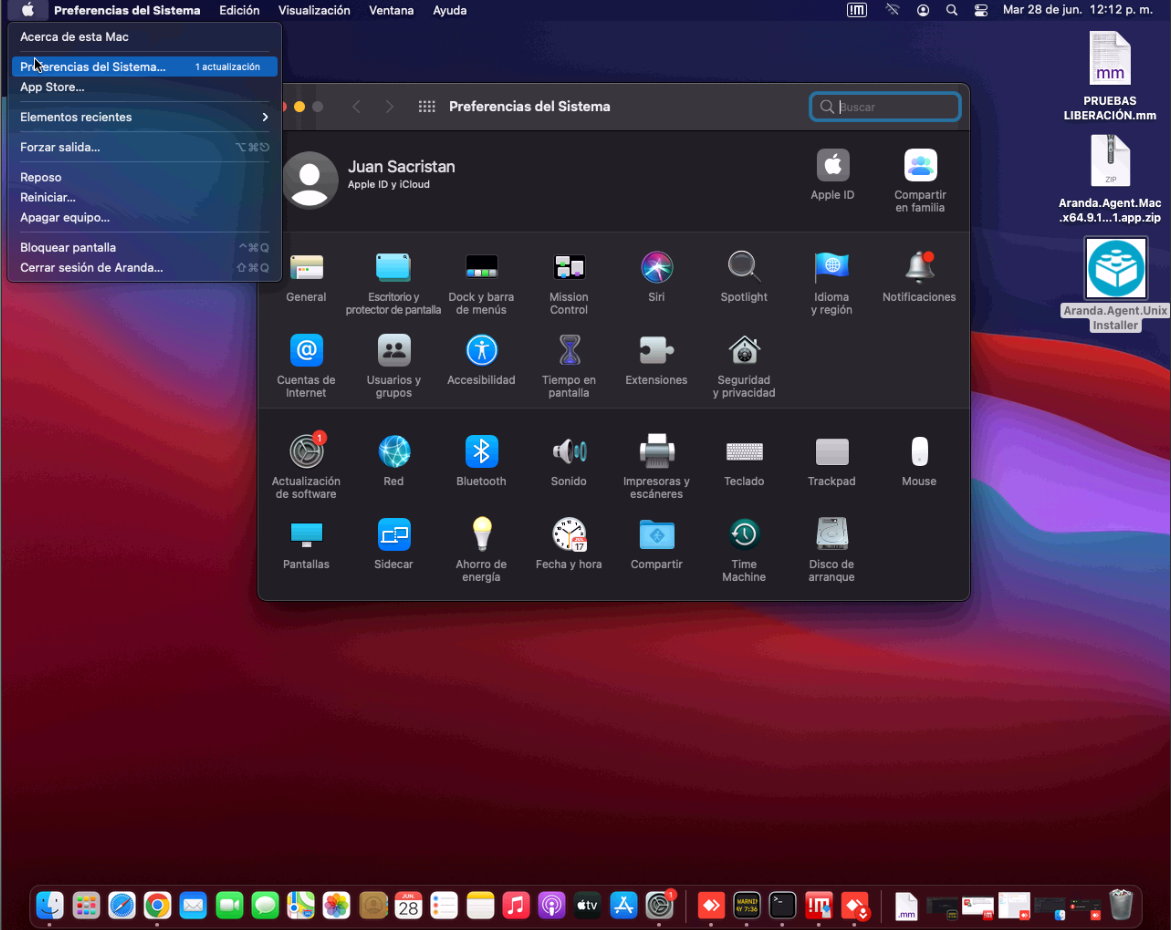1171x930 pixels.
Task: Launch Google Chrome from the Dock
Action: [157, 905]
